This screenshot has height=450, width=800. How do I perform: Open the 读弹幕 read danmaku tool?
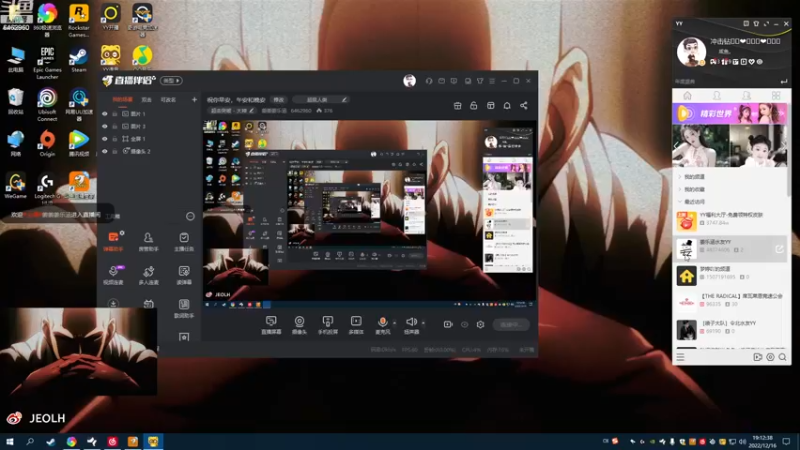(x=184, y=275)
